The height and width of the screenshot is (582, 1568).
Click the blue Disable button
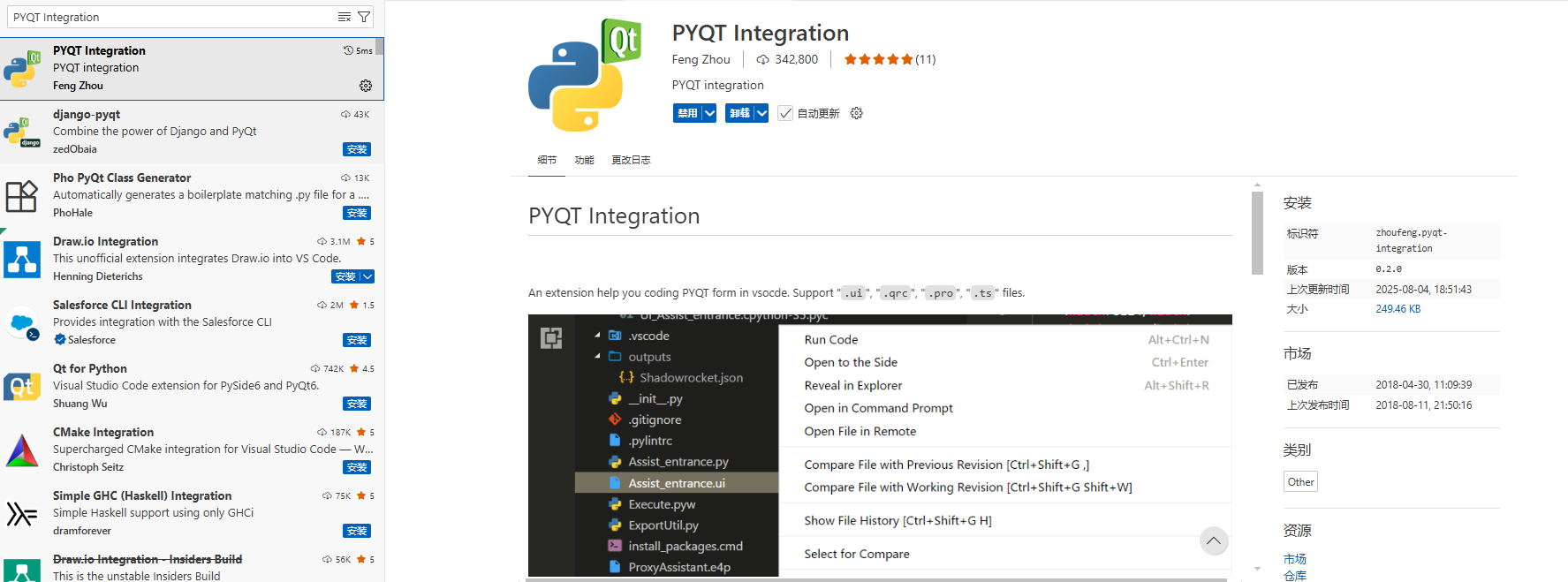[x=687, y=113]
